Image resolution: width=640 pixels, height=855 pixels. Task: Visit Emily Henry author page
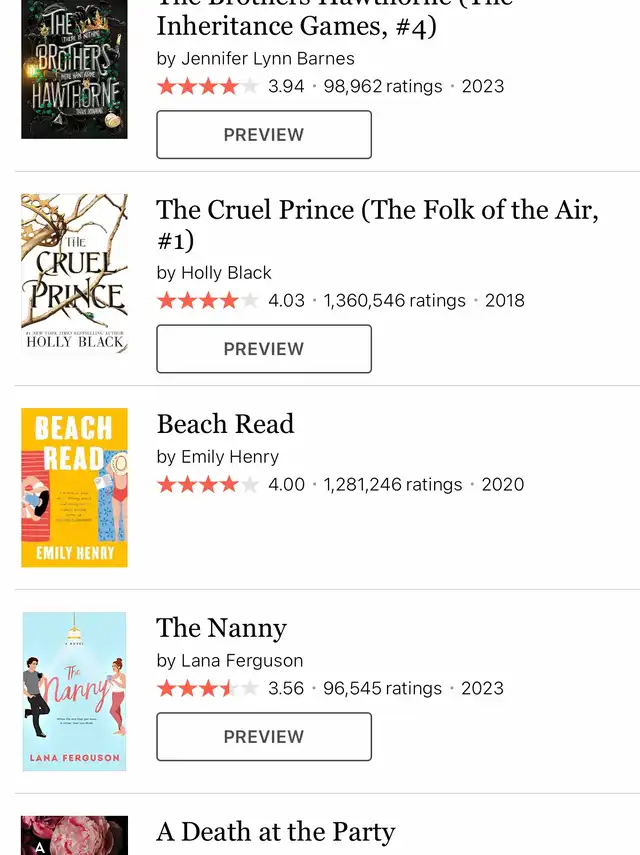point(230,457)
